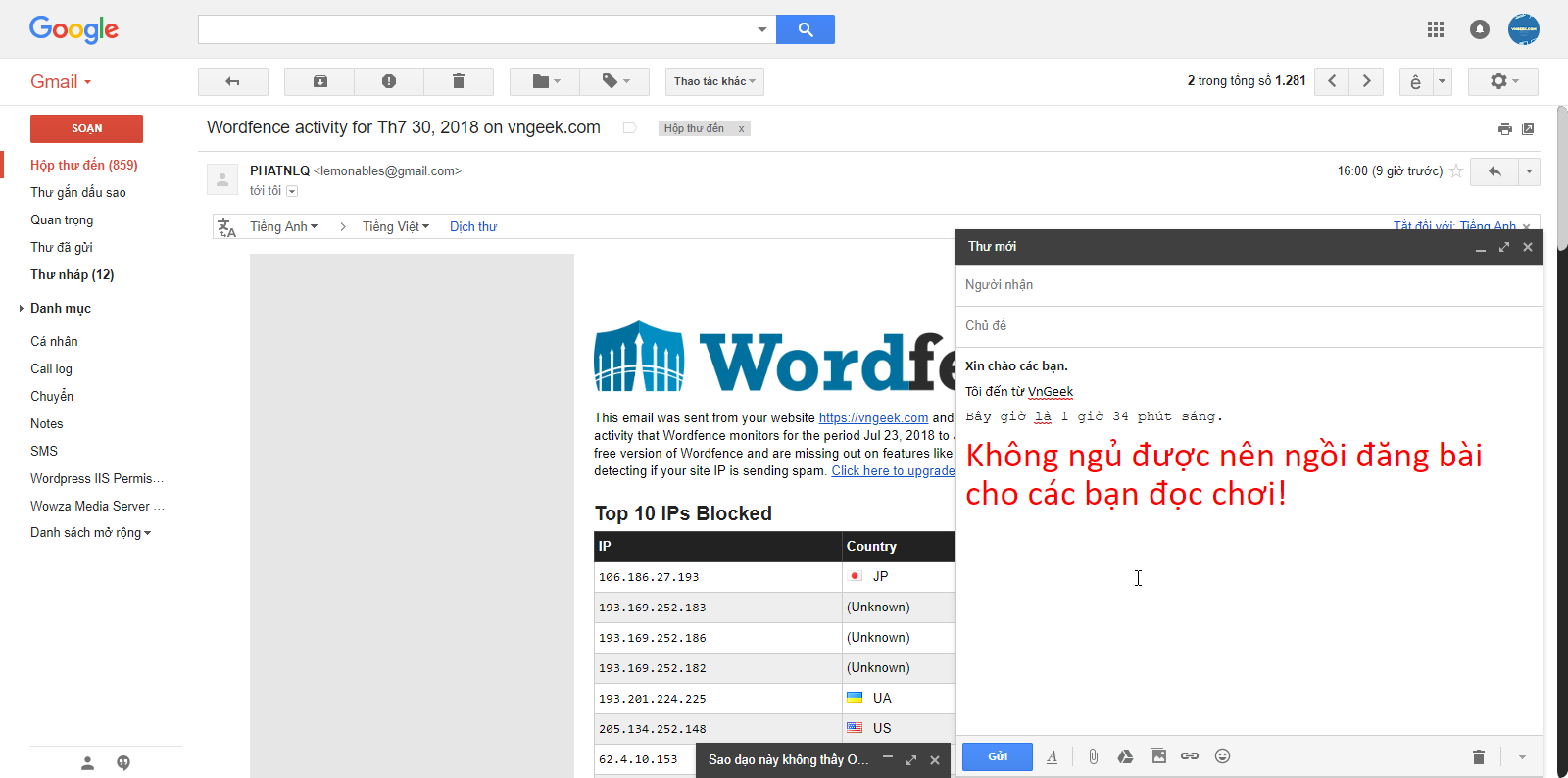The height and width of the screenshot is (778, 1568).
Task: Toggle the input tools button
Action: (1416, 81)
